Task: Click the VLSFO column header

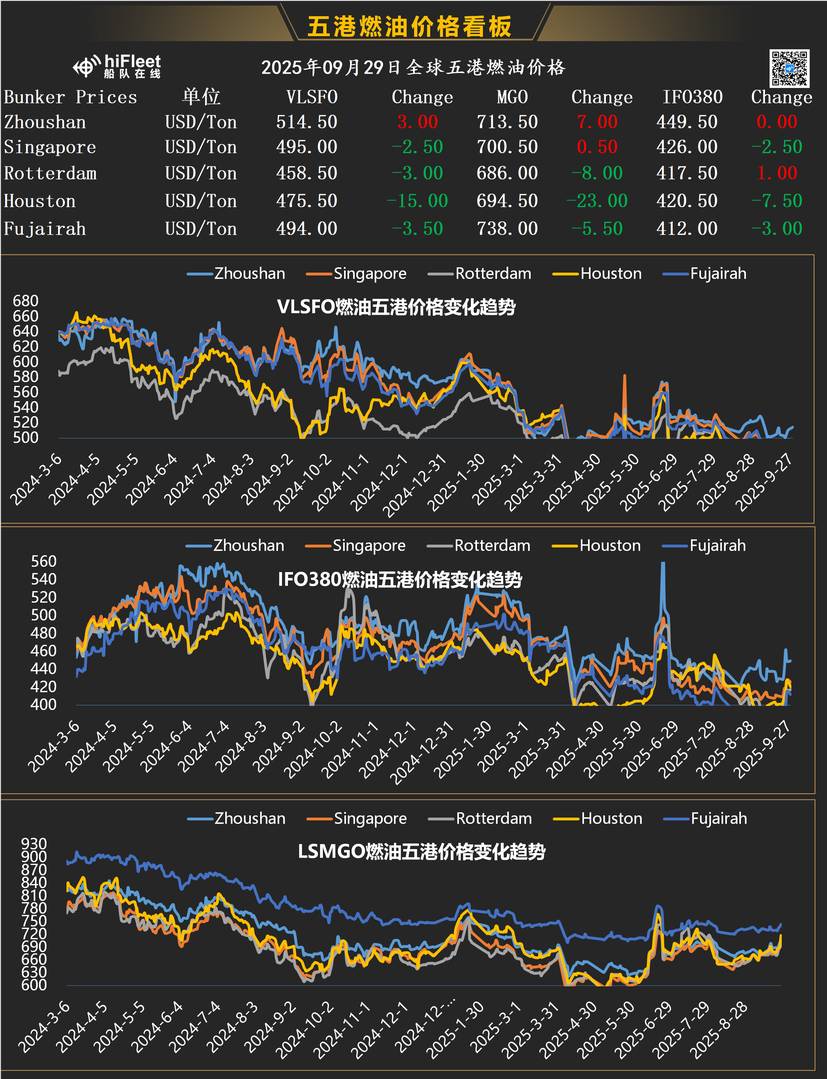Action: (311, 97)
